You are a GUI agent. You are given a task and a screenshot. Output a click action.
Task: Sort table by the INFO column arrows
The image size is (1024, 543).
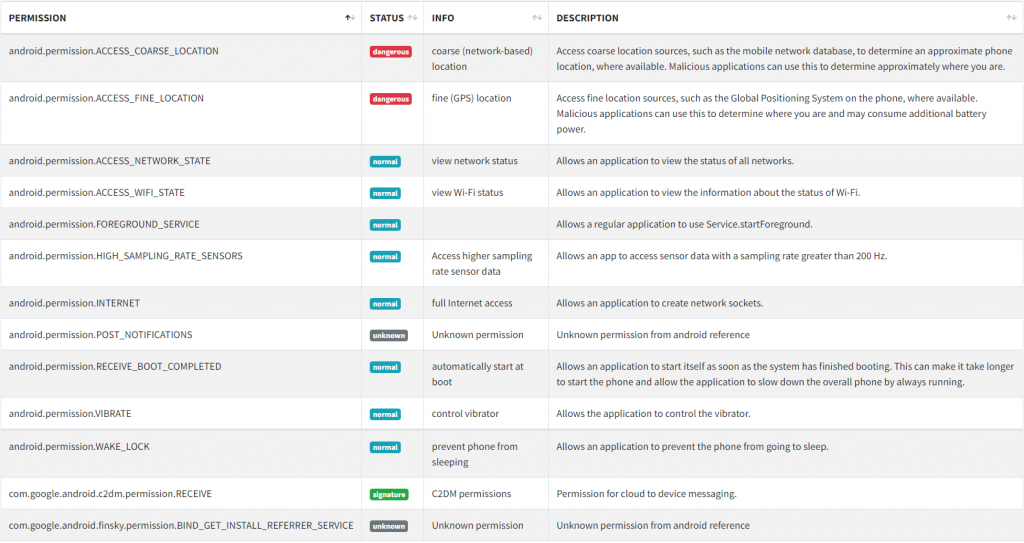click(x=537, y=18)
